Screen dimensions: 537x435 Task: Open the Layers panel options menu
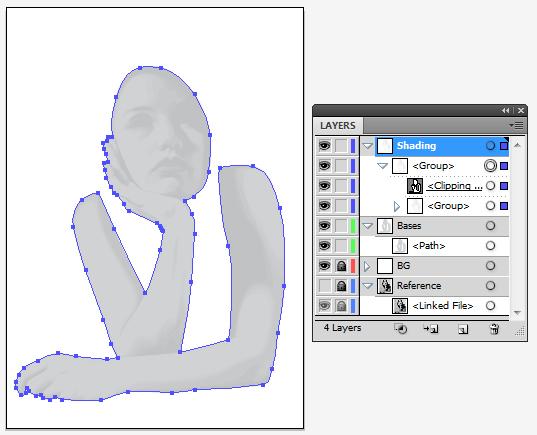coord(516,126)
